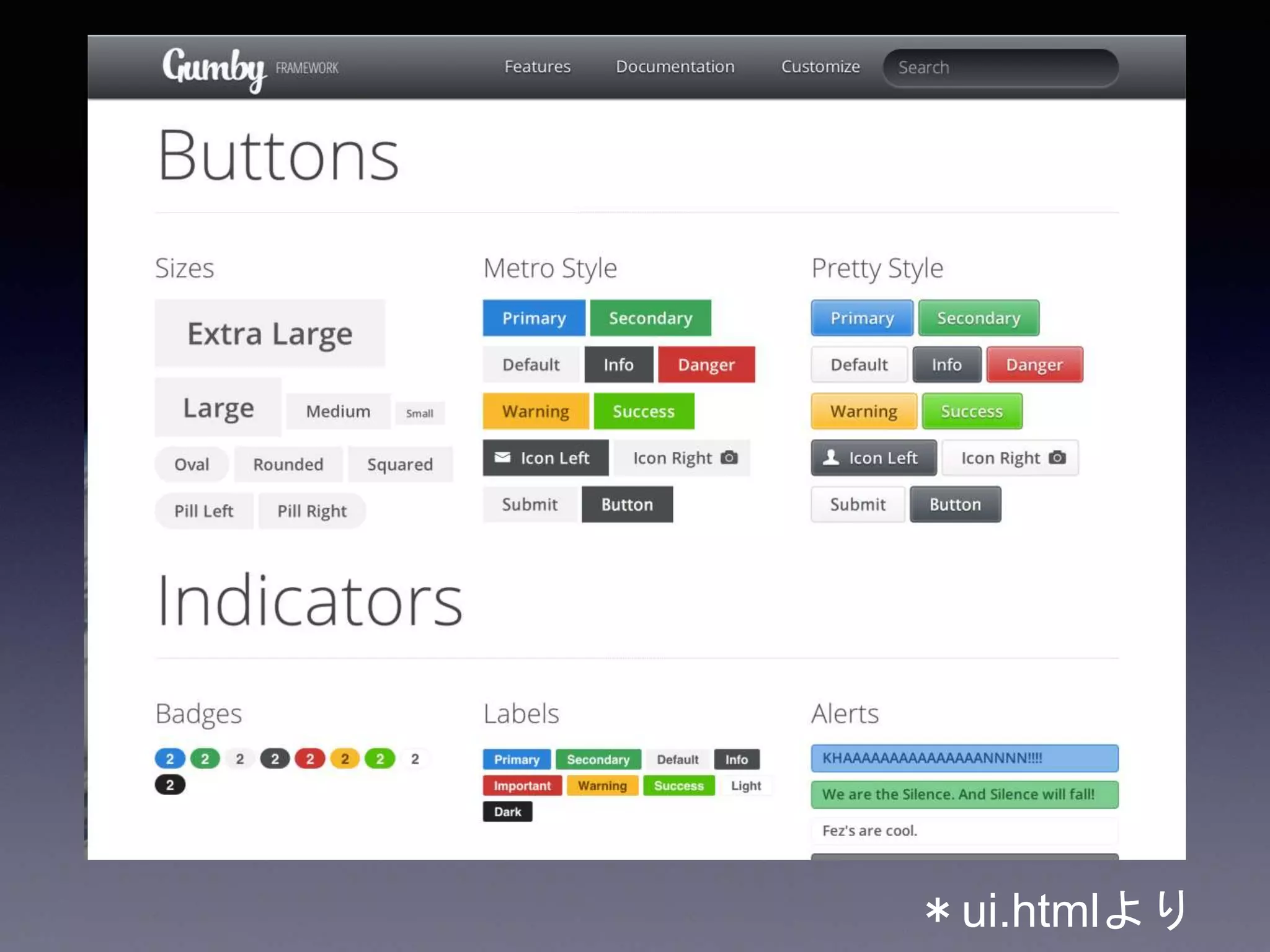Click the Metro Icon Left envelope button
Screen dimensions: 1270x952
click(x=545, y=458)
